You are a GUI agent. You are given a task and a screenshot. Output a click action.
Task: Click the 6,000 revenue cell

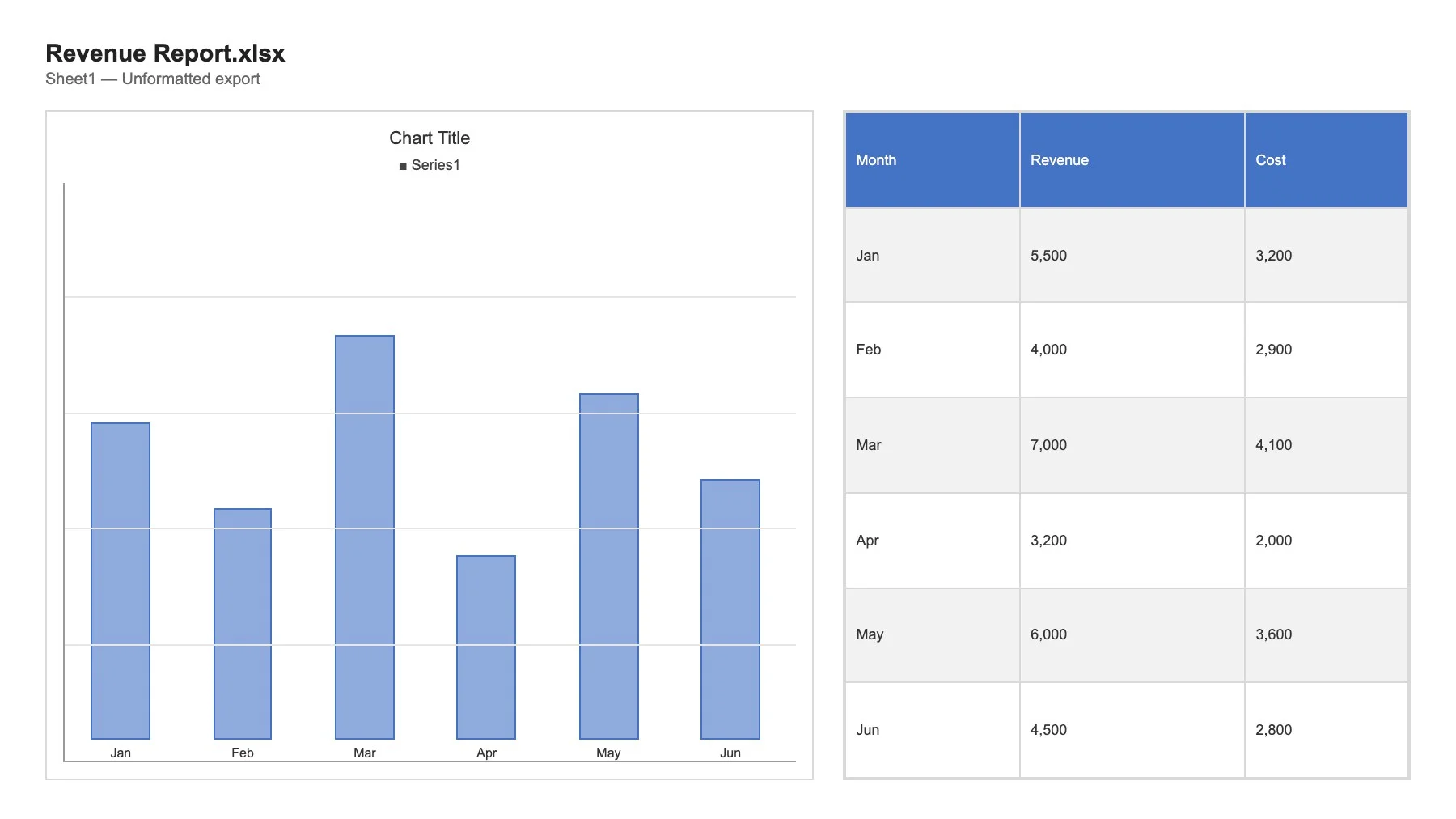click(x=1132, y=635)
